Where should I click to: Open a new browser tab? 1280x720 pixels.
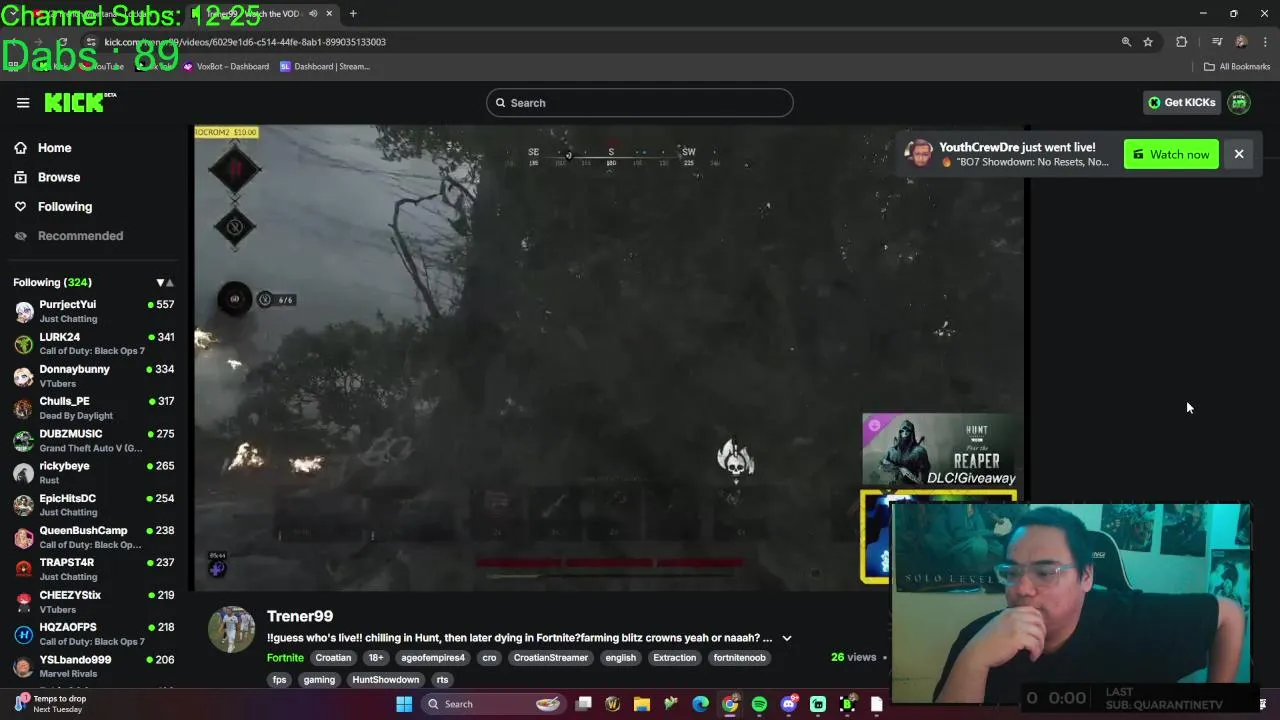coord(353,14)
